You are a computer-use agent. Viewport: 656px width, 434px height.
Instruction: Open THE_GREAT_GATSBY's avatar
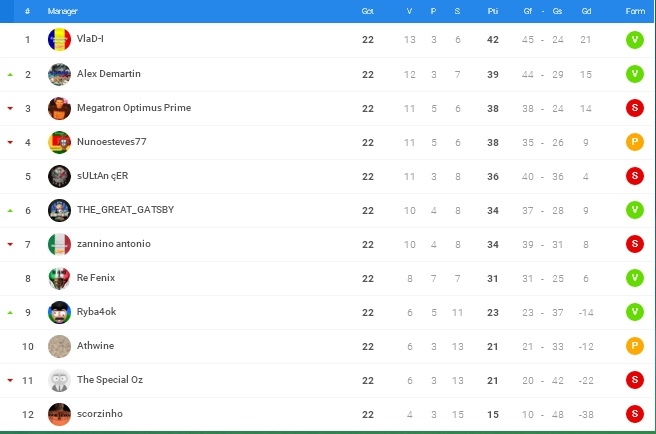[59, 210]
